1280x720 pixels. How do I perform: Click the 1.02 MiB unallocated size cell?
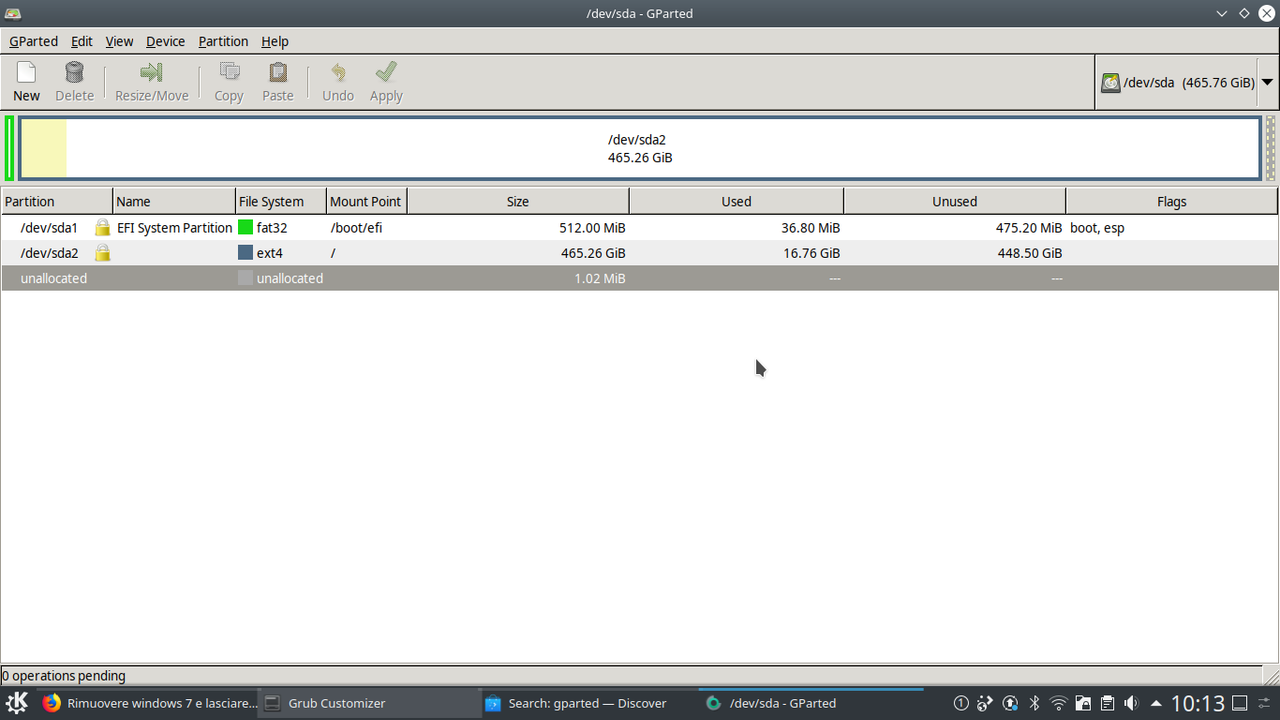600,278
